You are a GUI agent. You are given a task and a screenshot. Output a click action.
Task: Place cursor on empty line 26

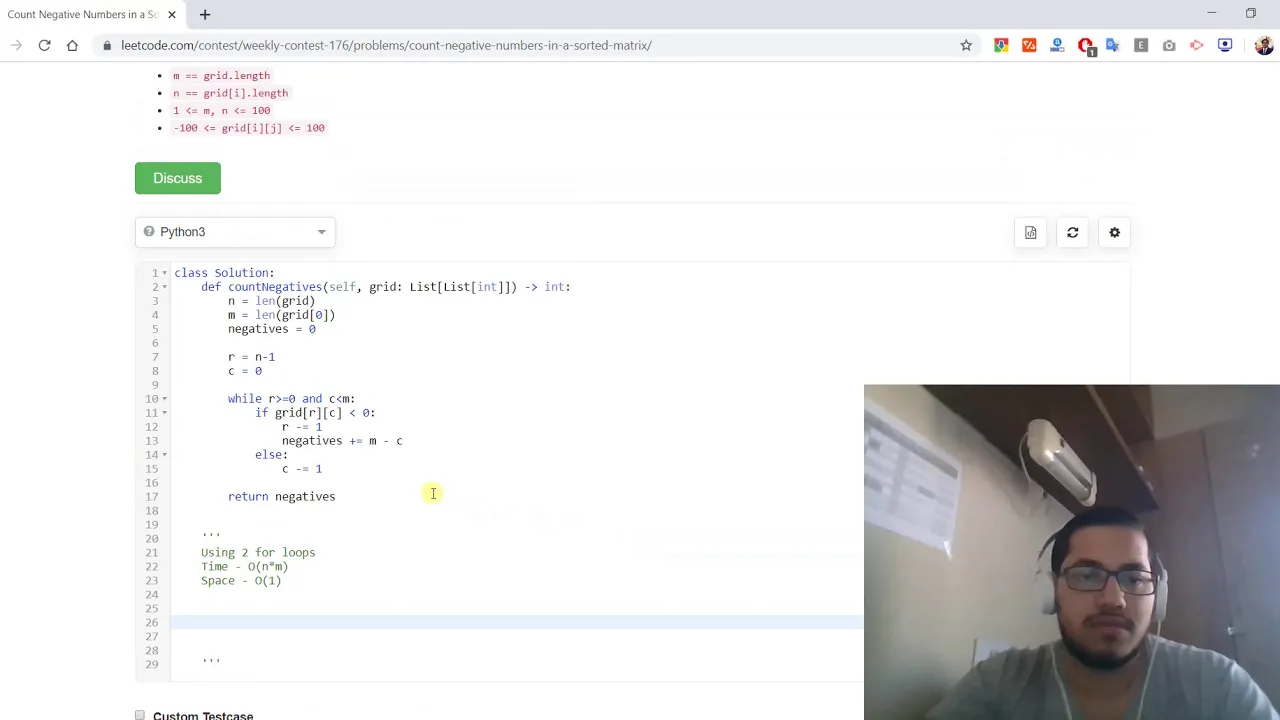tap(516, 622)
